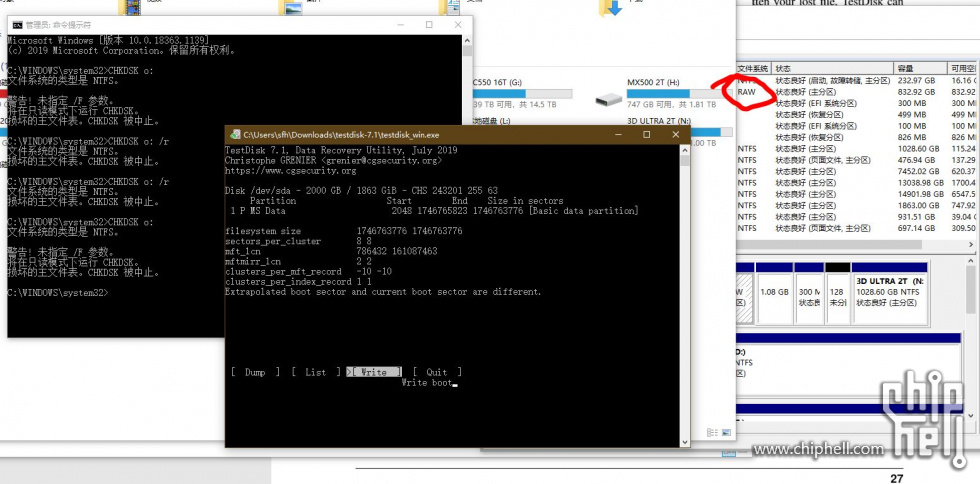The height and width of the screenshot is (484, 980).
Task: Click TestDisk scrollbar down arrow
Action: coord(684,441)
